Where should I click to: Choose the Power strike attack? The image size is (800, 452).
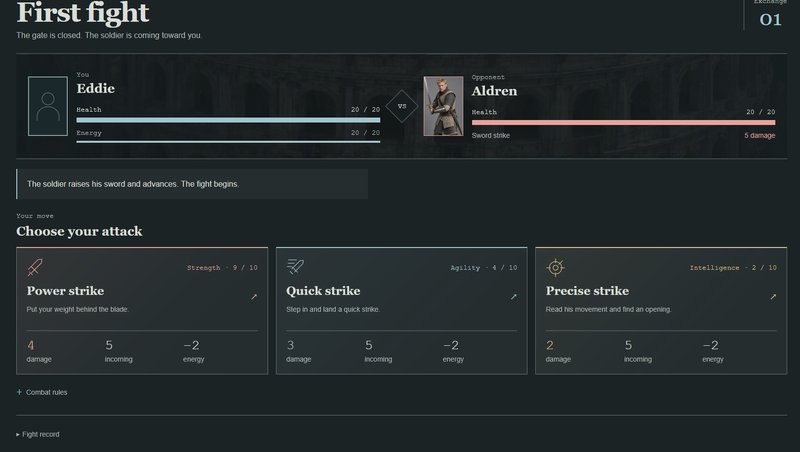pyautogui.click(x=142, y=311)
